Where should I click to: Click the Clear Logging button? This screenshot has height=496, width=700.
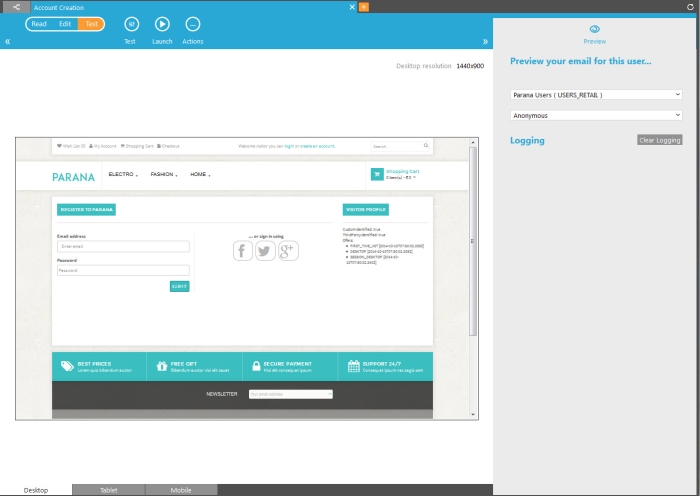click(659, 140)
